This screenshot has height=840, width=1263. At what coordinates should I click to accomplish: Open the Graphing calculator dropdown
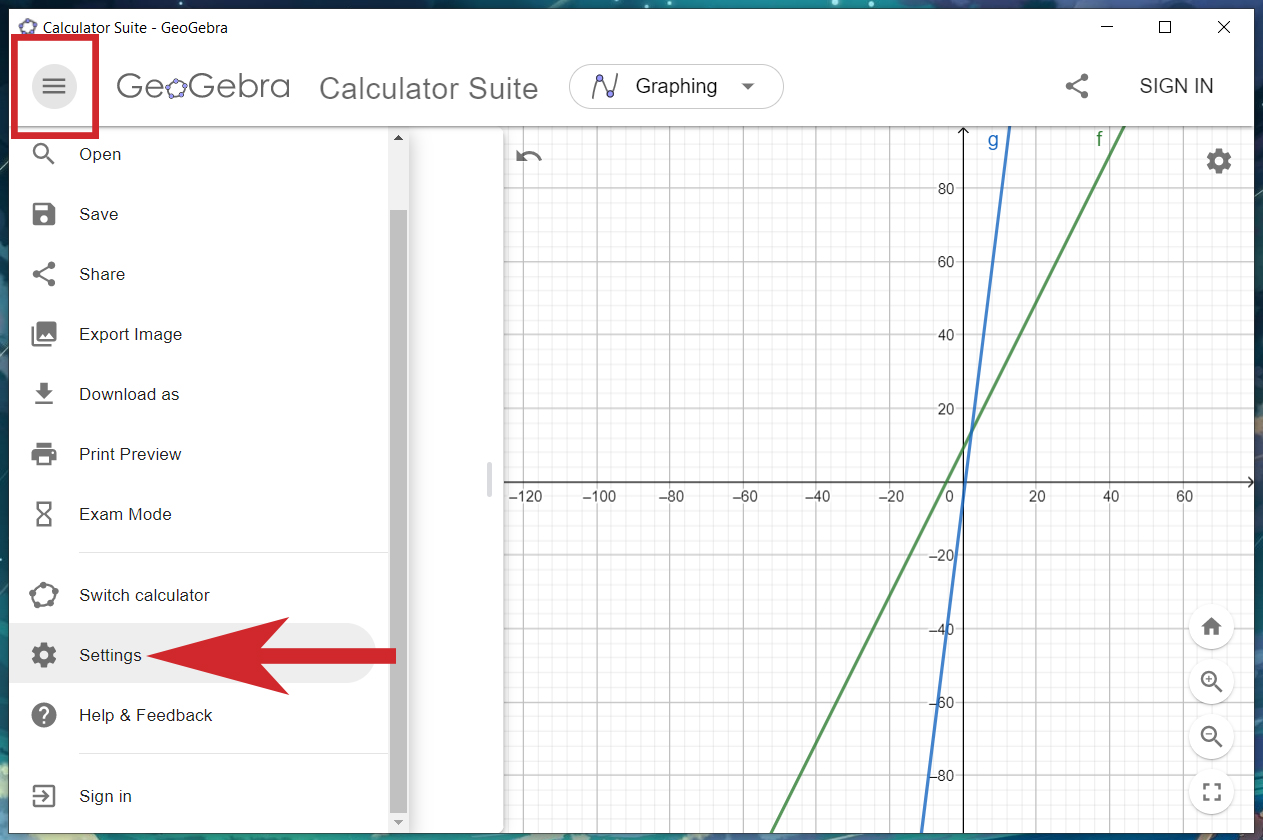pos(676,87)
